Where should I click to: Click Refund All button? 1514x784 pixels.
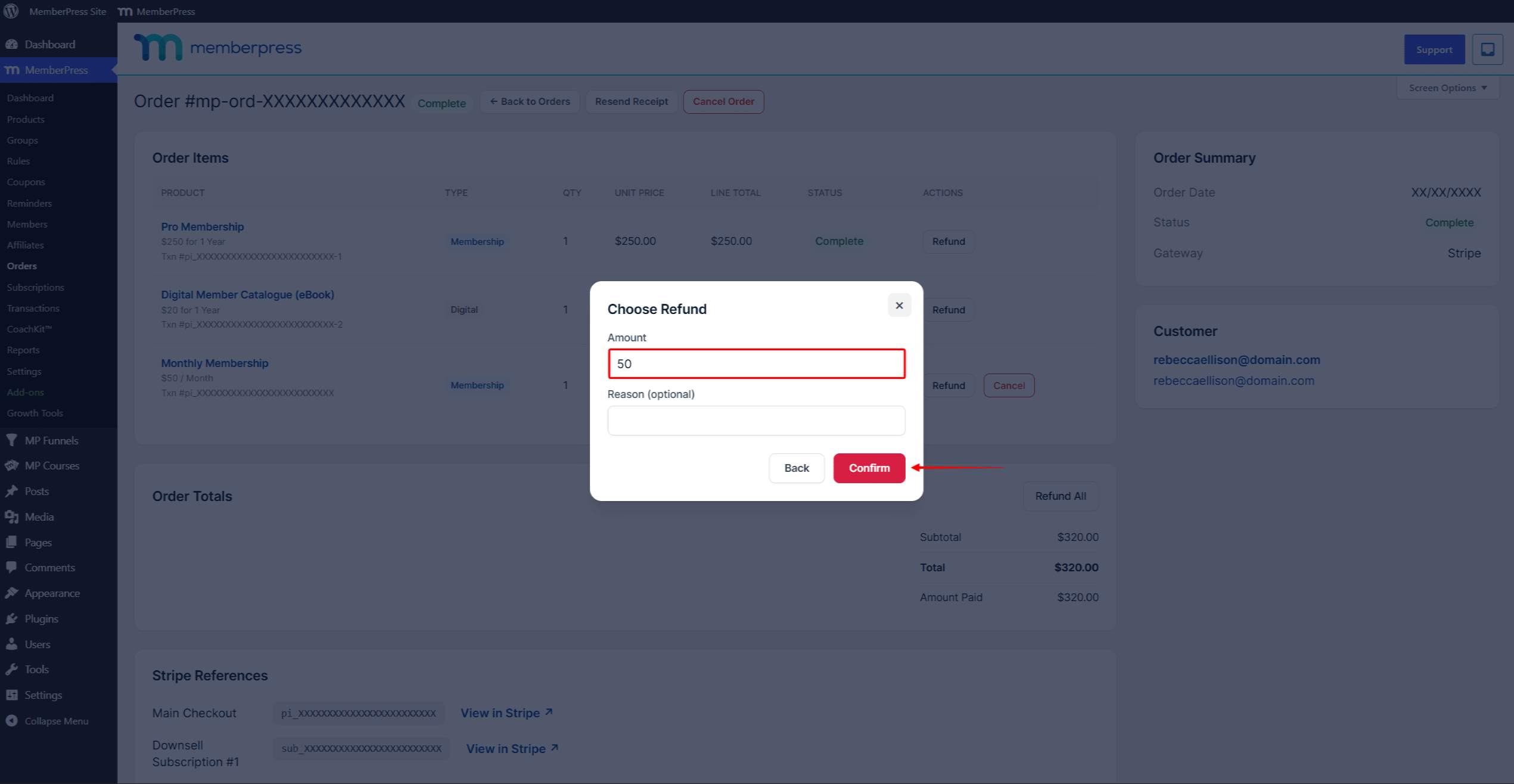point(1061,496)
